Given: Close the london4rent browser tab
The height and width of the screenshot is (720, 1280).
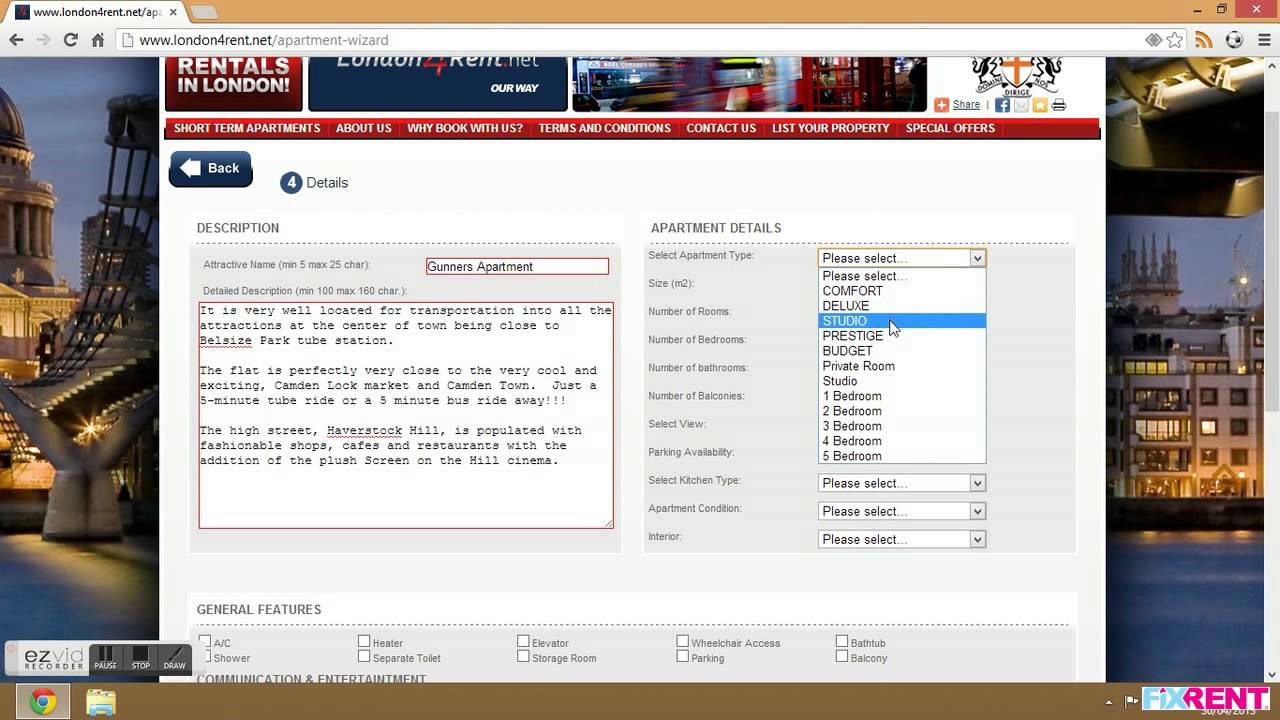Looking at the screenshot, I should coord(172,12).
